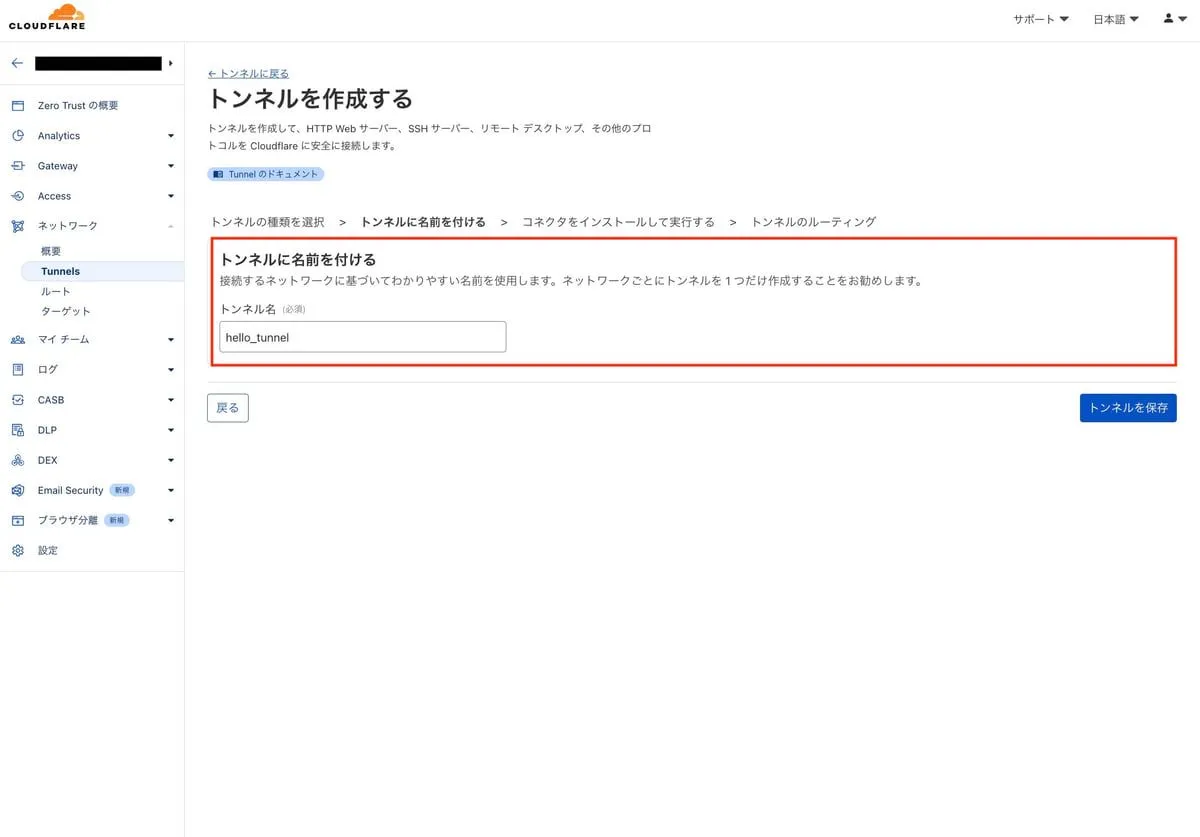1200x837 pixels.
Task: Expand the Email Security section arrow
Action: click(x=171, y=491)
